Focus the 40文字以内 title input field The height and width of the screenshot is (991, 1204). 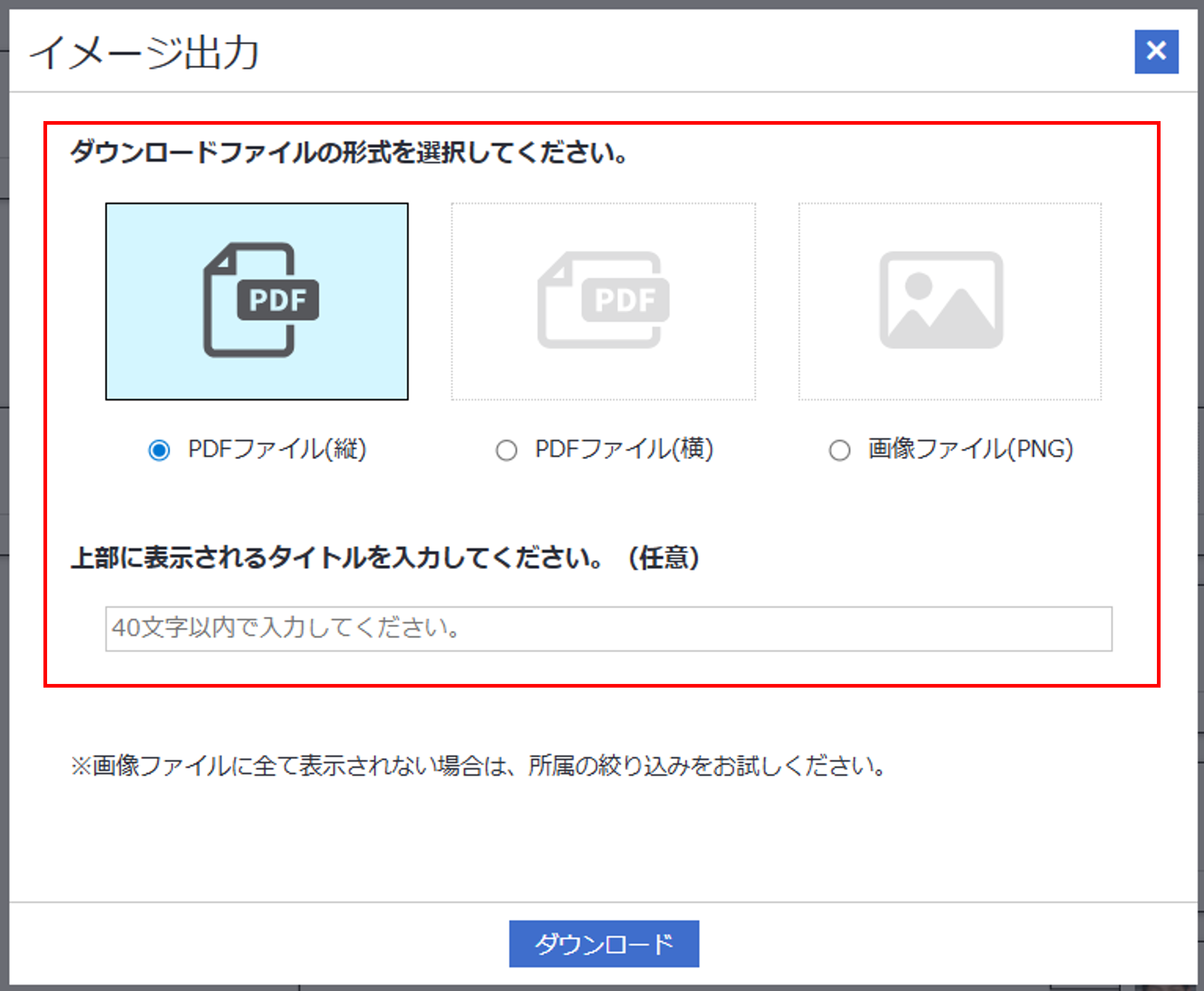608,629
